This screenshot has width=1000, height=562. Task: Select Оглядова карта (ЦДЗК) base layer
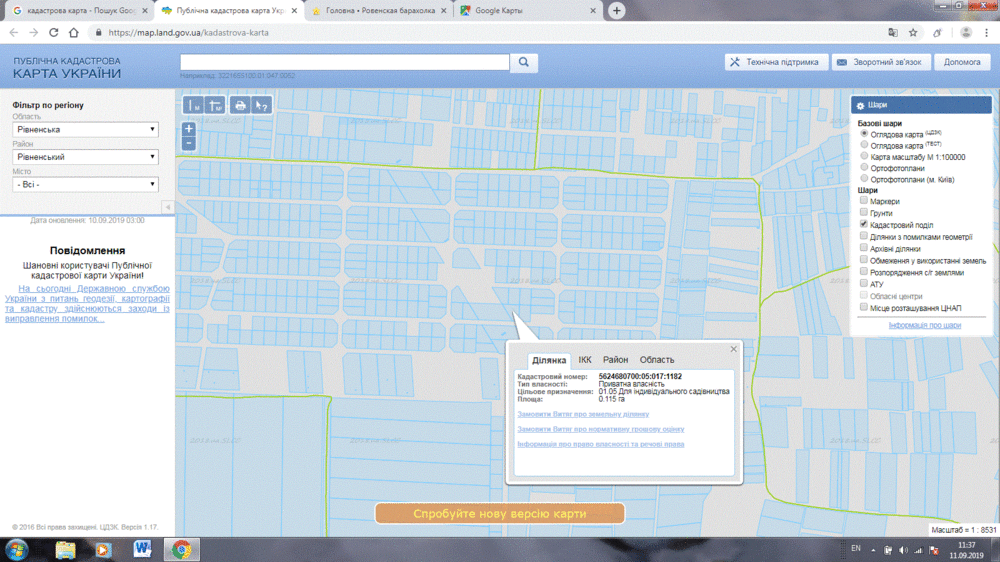click(x=864, y=134)
